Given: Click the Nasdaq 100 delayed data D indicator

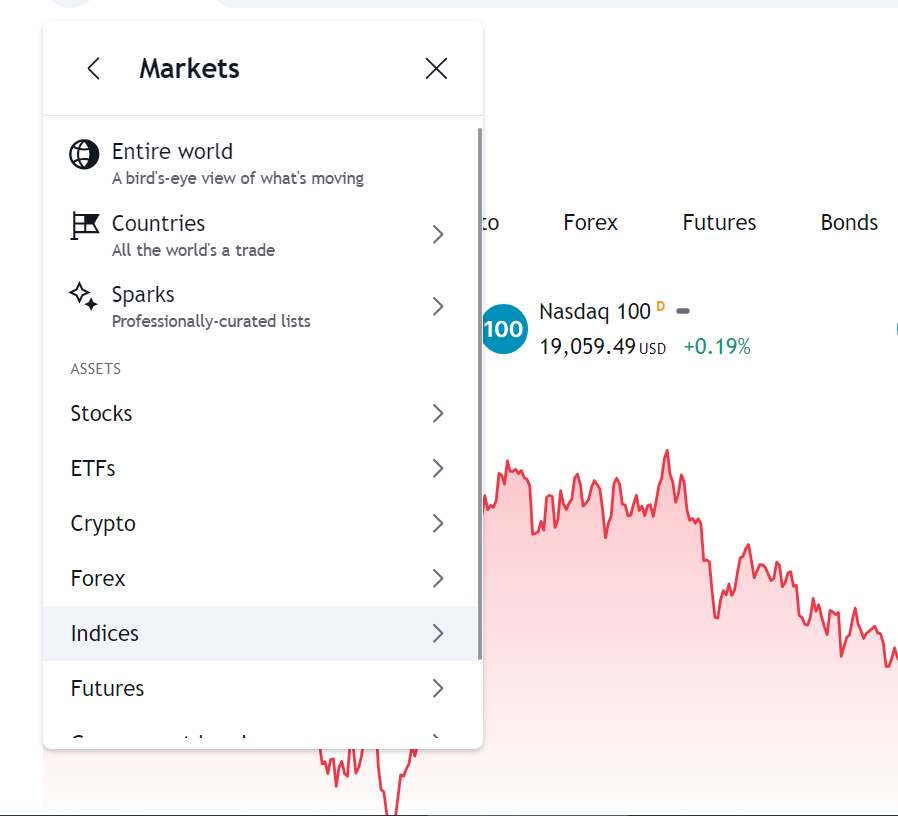Looking at the screenshot, I should pos(660,306).
